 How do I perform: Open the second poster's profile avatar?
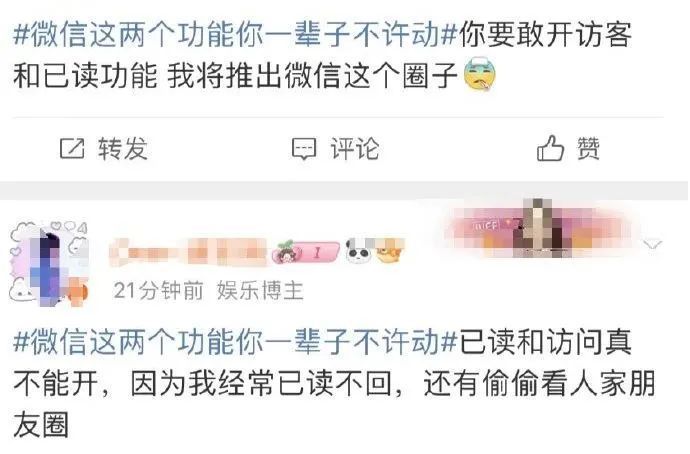click(49, 263)
